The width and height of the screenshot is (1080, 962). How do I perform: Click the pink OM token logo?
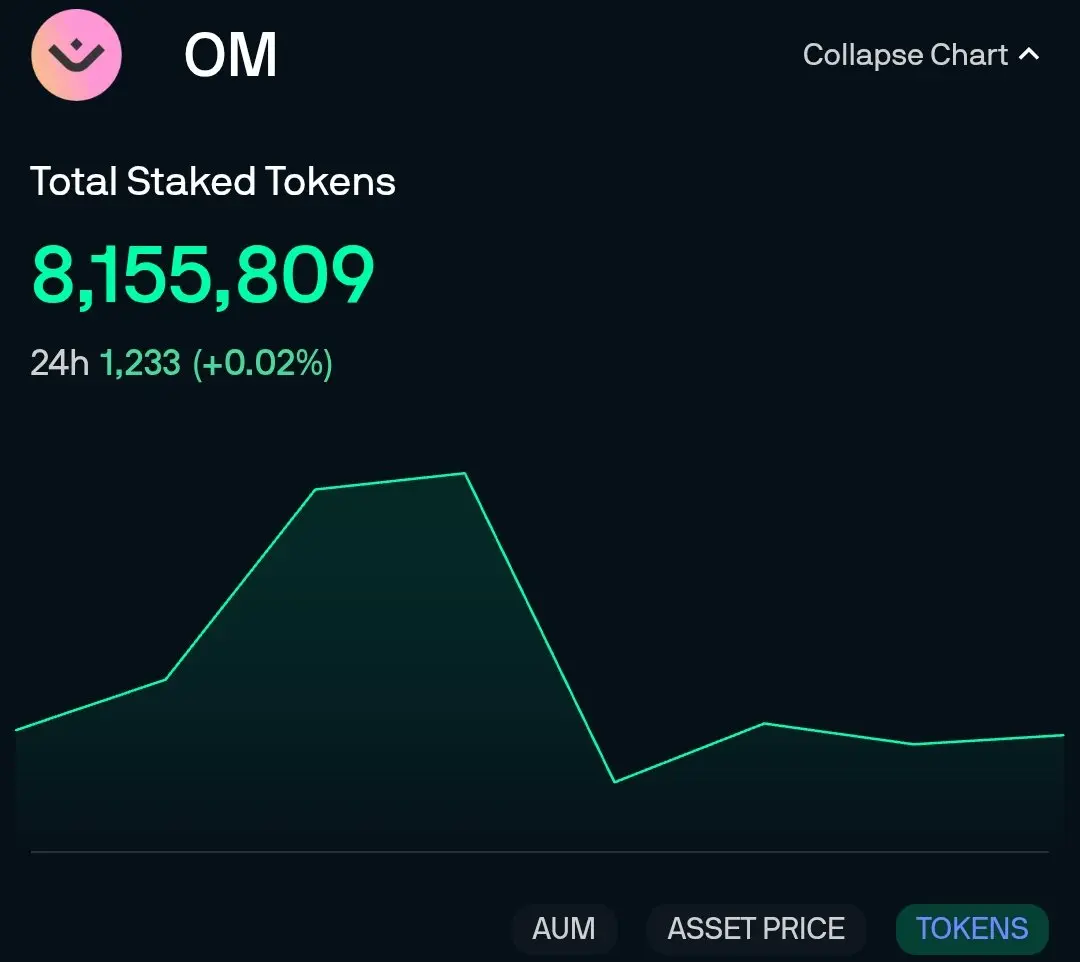(x=76, y=55)
